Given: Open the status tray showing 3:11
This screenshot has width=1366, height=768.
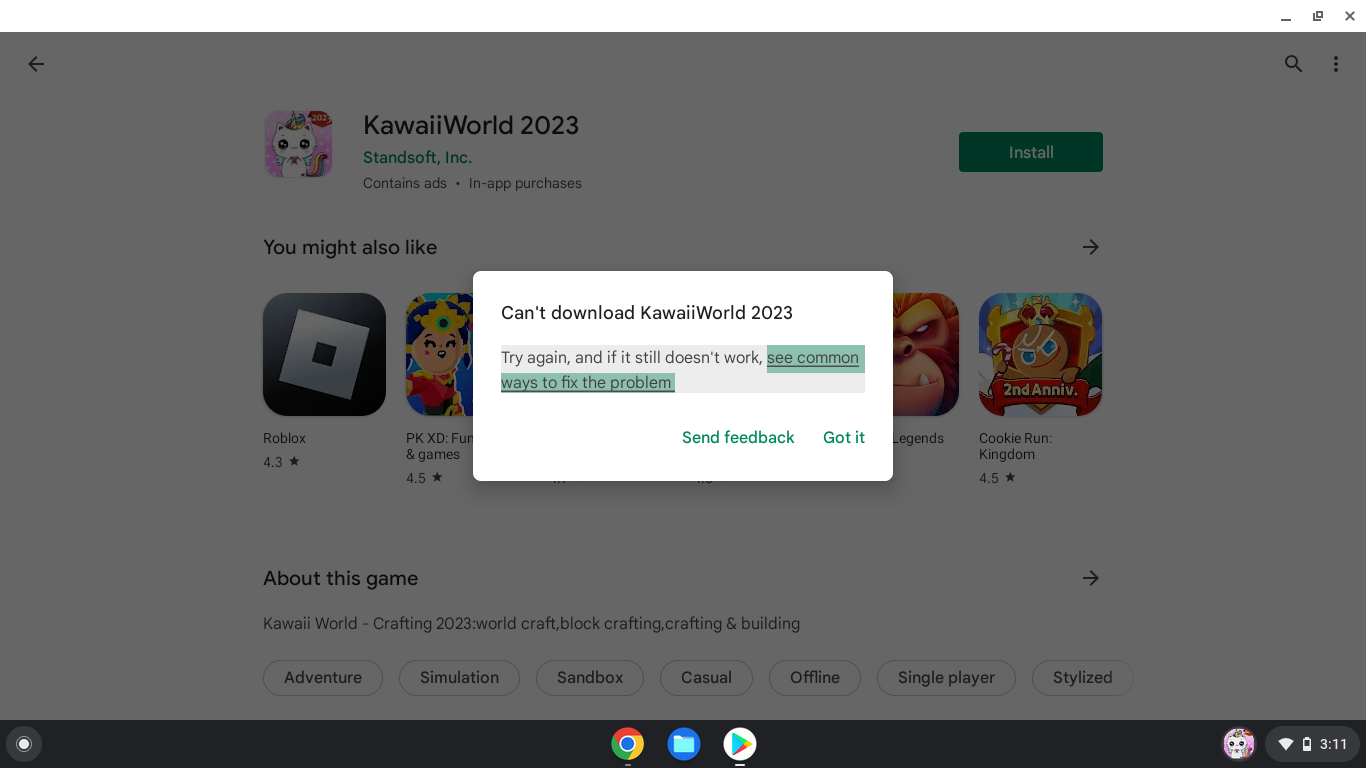Looking at the screenshot, I should point(1313,744).
